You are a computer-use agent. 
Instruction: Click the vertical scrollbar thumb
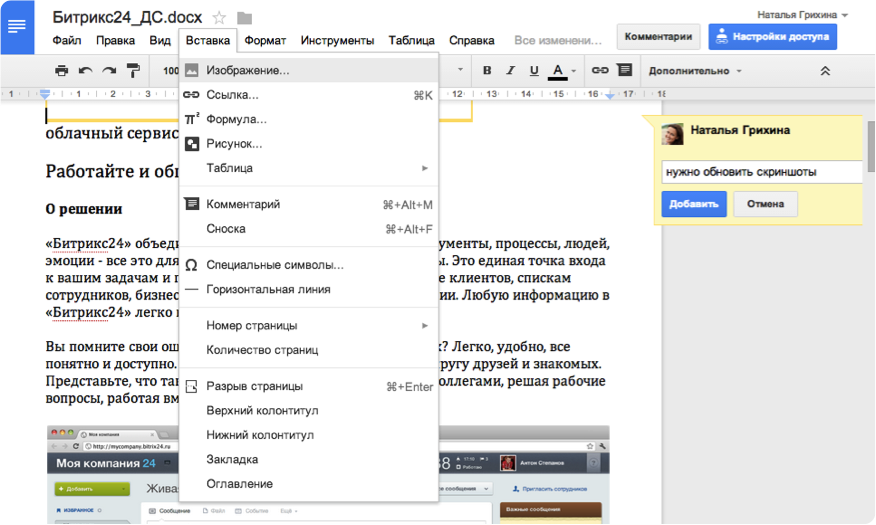tap(870, 146)
